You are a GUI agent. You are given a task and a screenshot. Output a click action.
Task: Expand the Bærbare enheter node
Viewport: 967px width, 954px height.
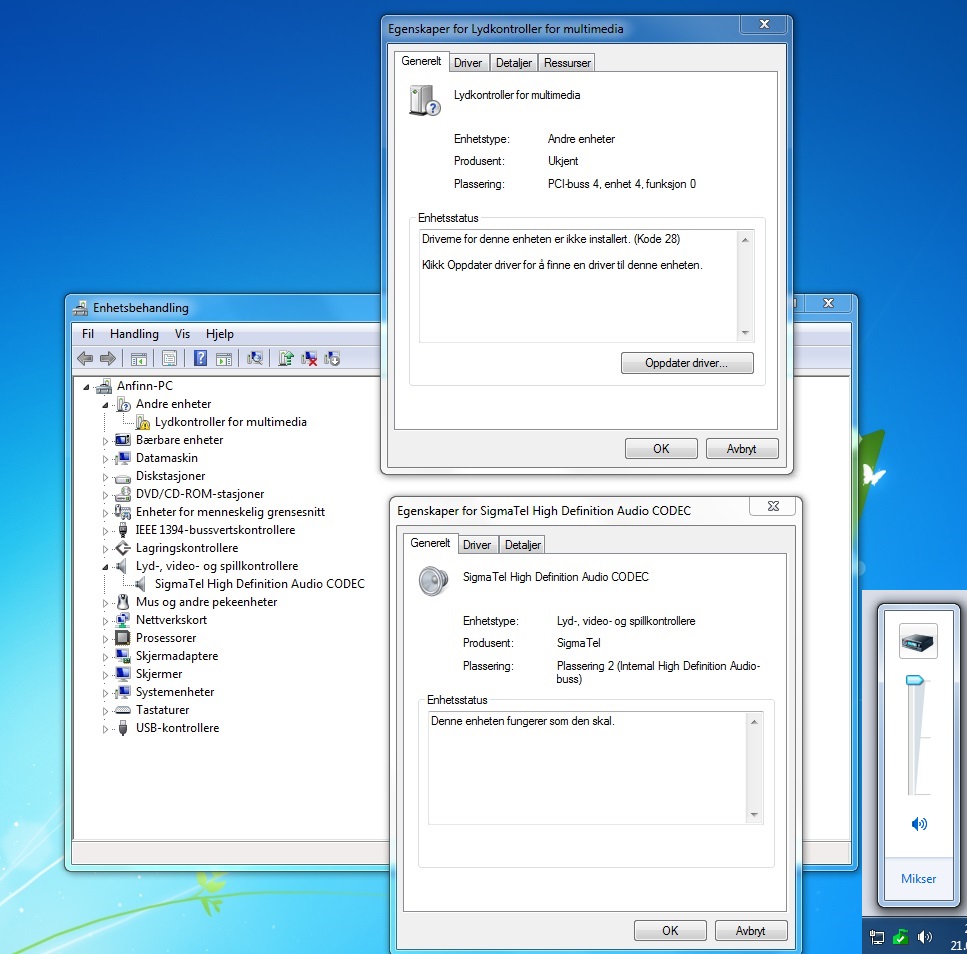coord(105,441)
